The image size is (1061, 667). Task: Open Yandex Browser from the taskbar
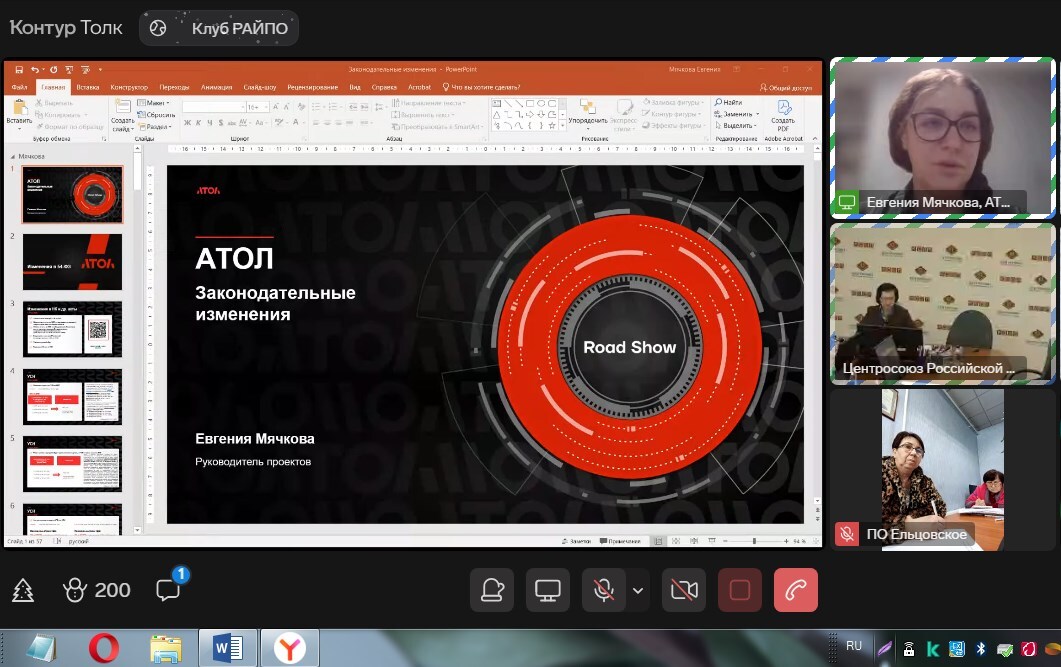click(x=290, y=649)
